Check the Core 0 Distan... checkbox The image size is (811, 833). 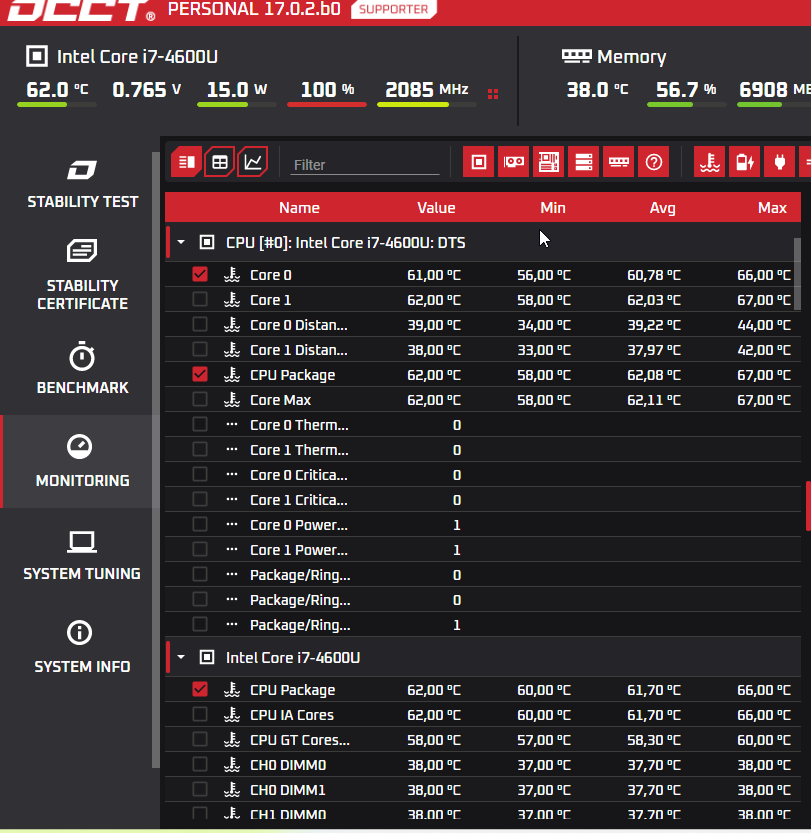(200, 324)
